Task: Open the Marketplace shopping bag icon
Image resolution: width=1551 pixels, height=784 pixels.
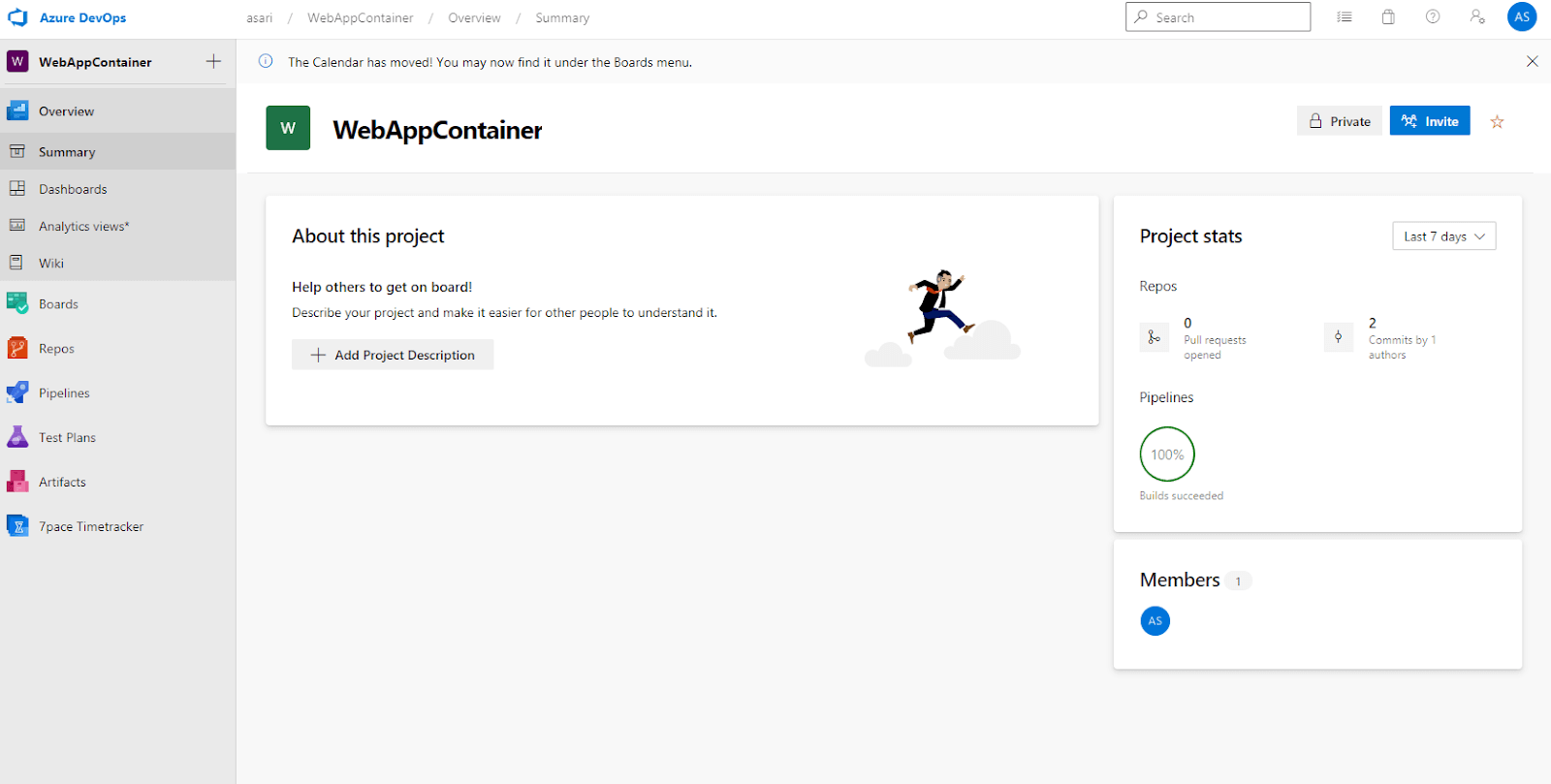Action: [x=1388, y=17]
